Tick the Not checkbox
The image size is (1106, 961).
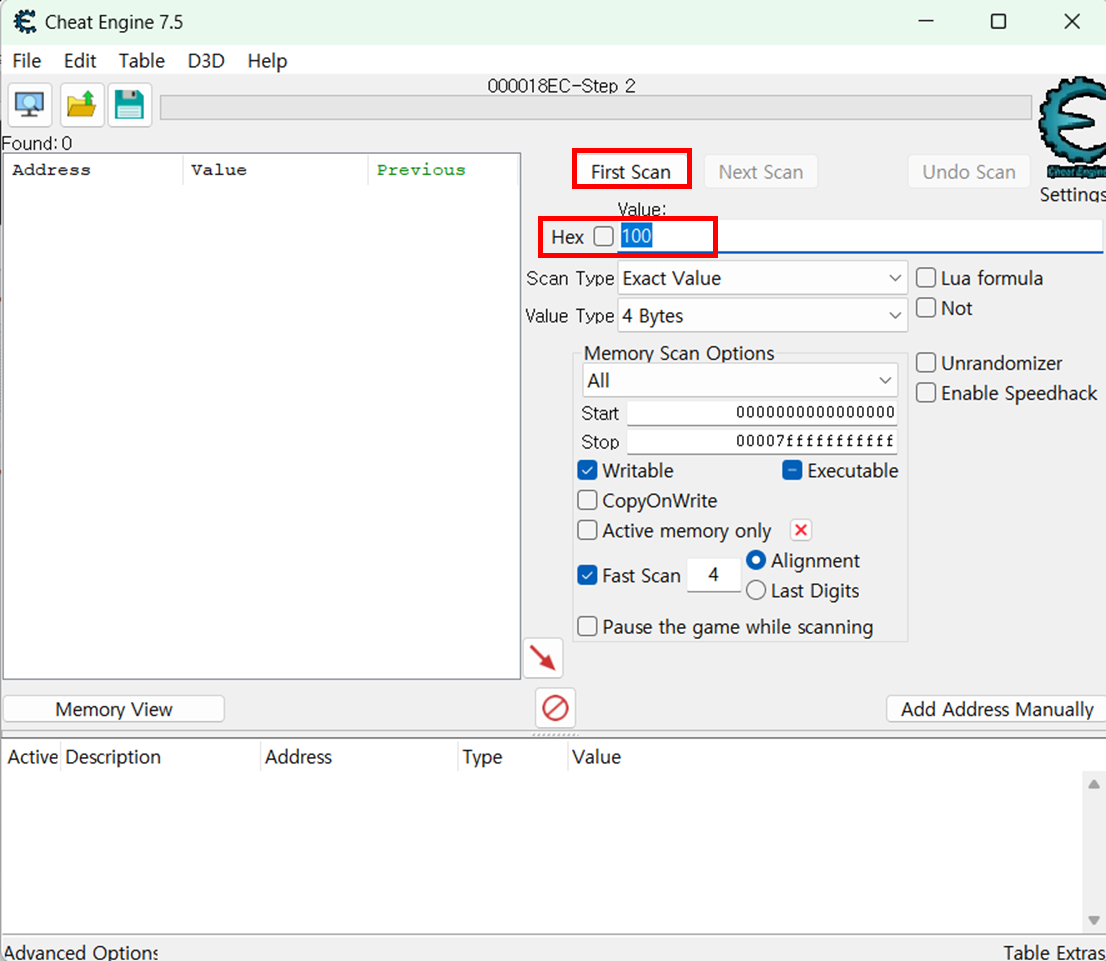[x=925, y=308]
